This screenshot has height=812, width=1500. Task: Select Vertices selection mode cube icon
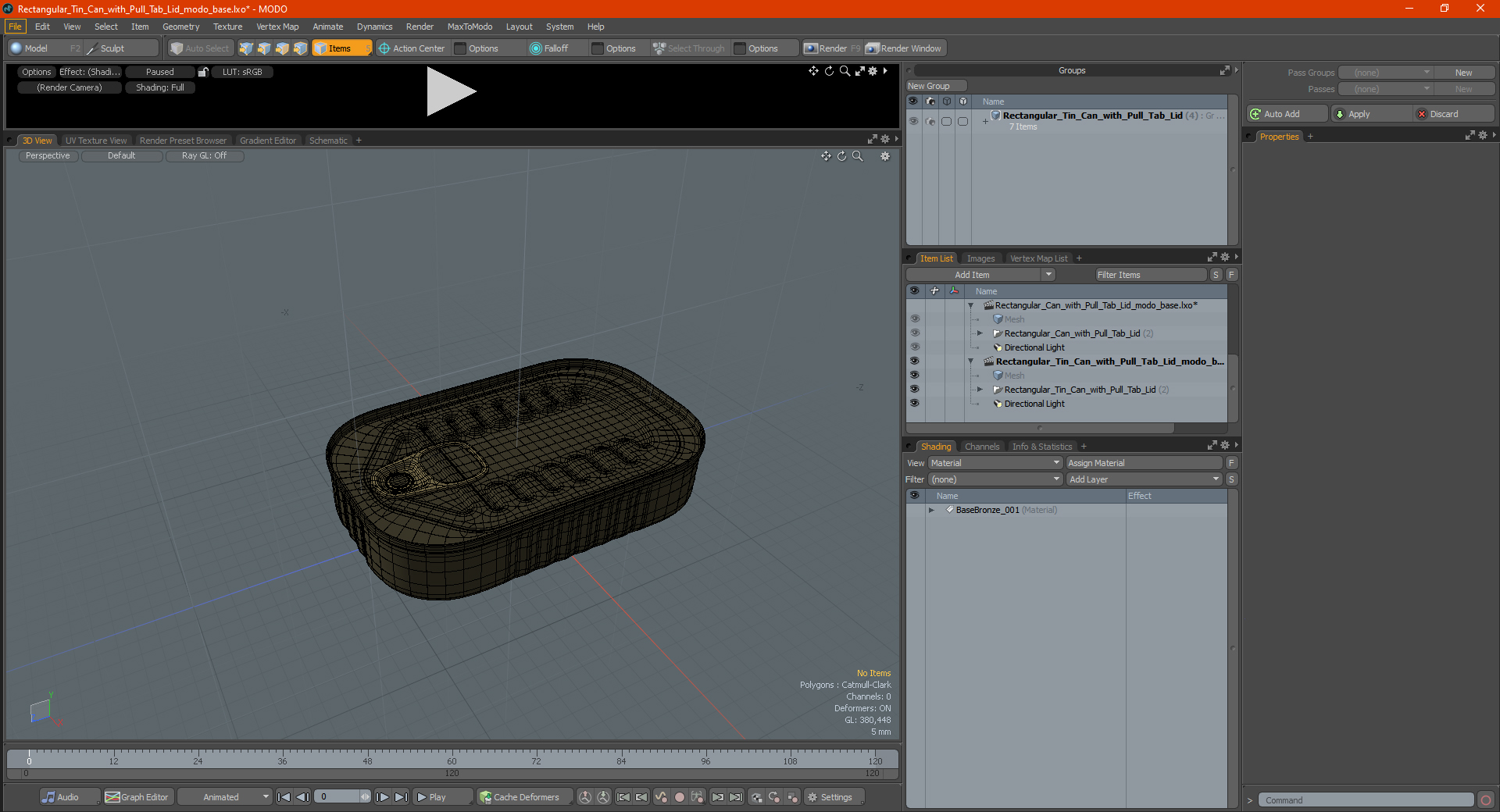point(246,48)
